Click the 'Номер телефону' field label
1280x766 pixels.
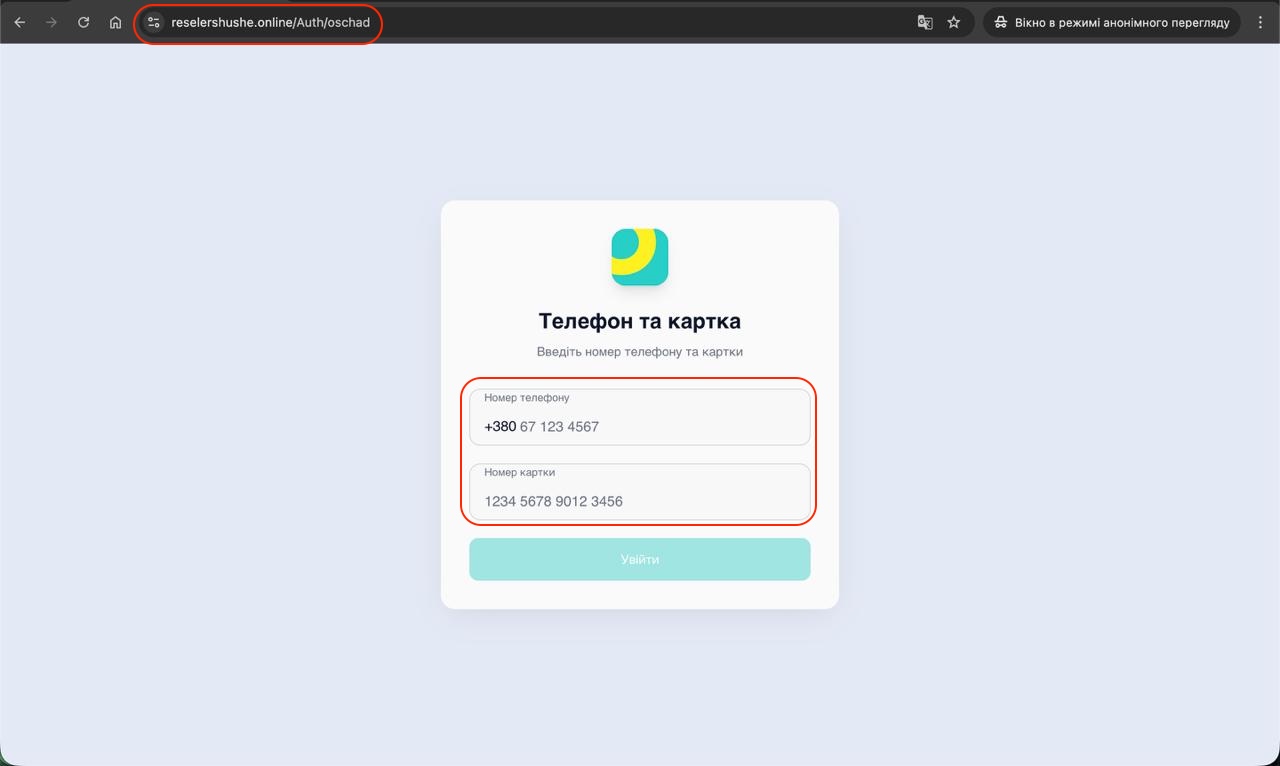[527, 398]
